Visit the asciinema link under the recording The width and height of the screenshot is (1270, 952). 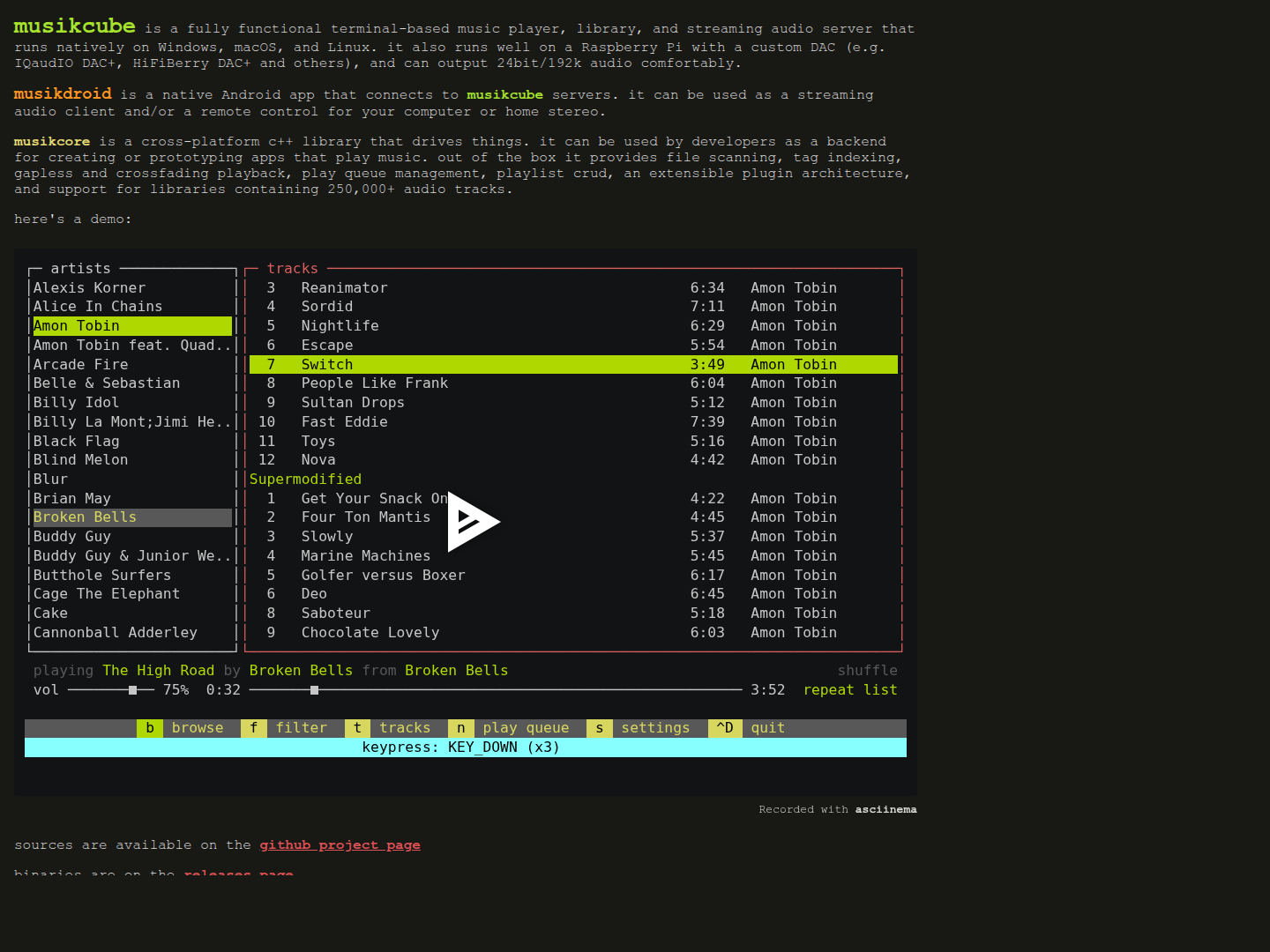click(x=885, y=809)
